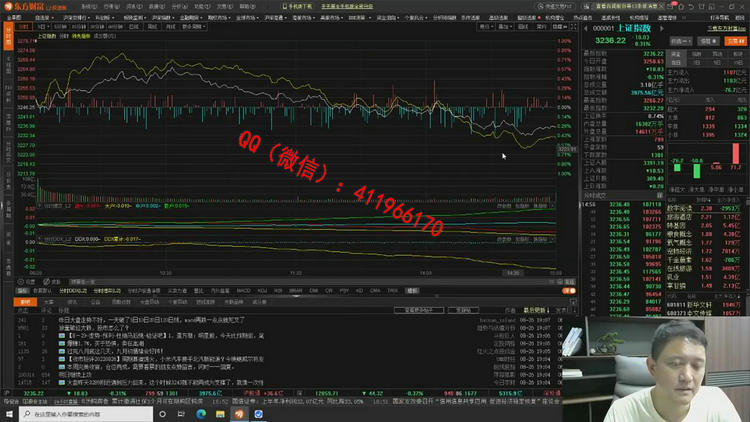Select the DMI indicator
The height and width of the screenshot is (422, 750).
pyautogui.click(x=314, y=291)
